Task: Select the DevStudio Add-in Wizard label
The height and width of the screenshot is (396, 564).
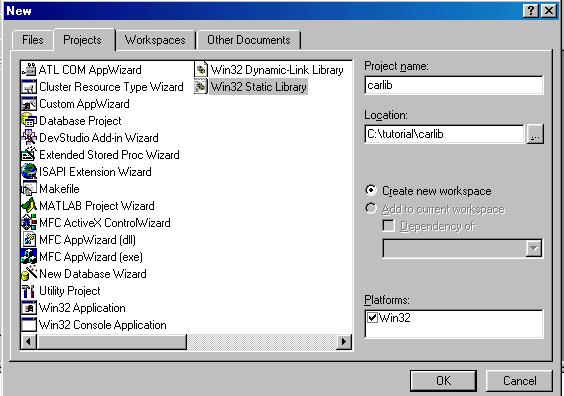Action: tap(99, 137)
